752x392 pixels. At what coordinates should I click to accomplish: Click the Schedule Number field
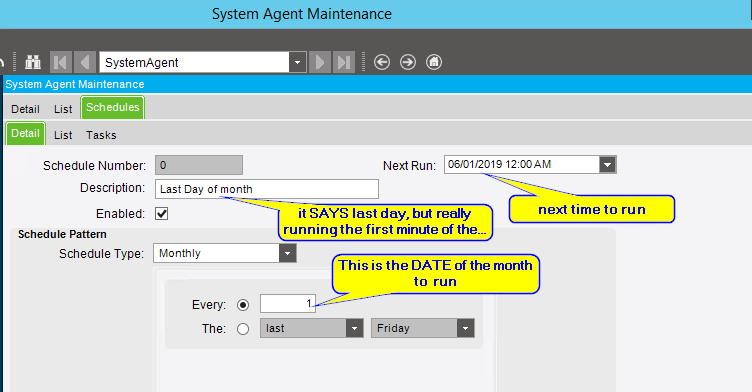pos(199,165)
